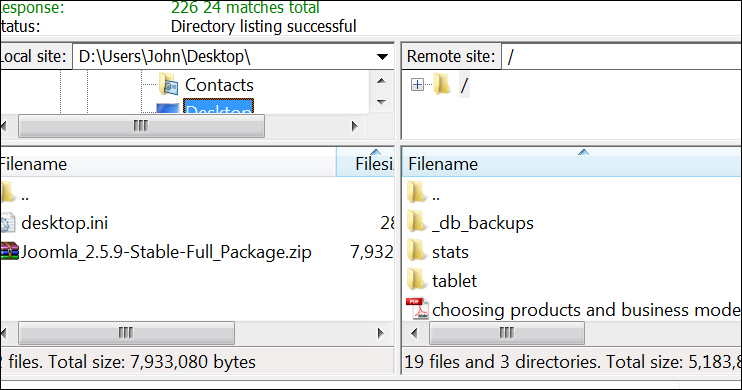Select the PDF file choosing products
Viewport: 742px width, 390px height.
(586, 310)
